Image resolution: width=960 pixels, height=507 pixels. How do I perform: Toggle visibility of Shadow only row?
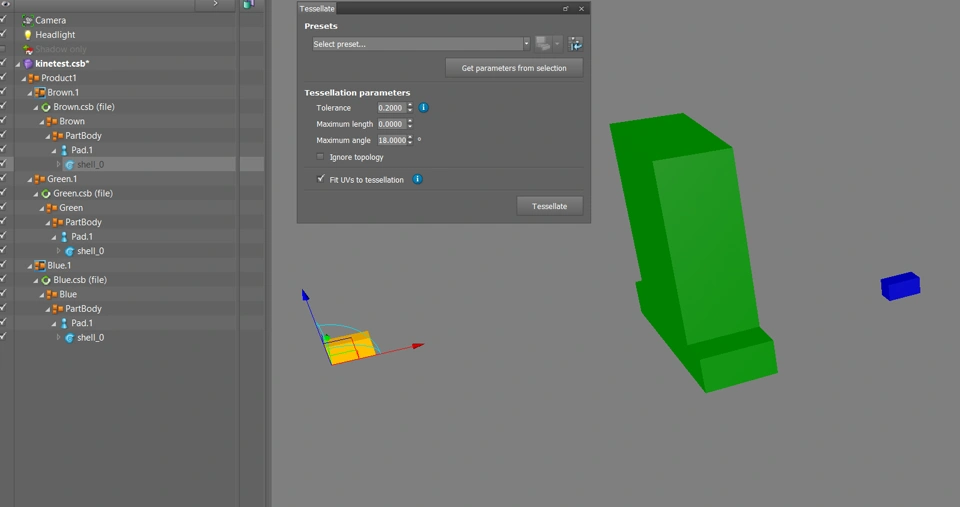click(x=4, y=49)
